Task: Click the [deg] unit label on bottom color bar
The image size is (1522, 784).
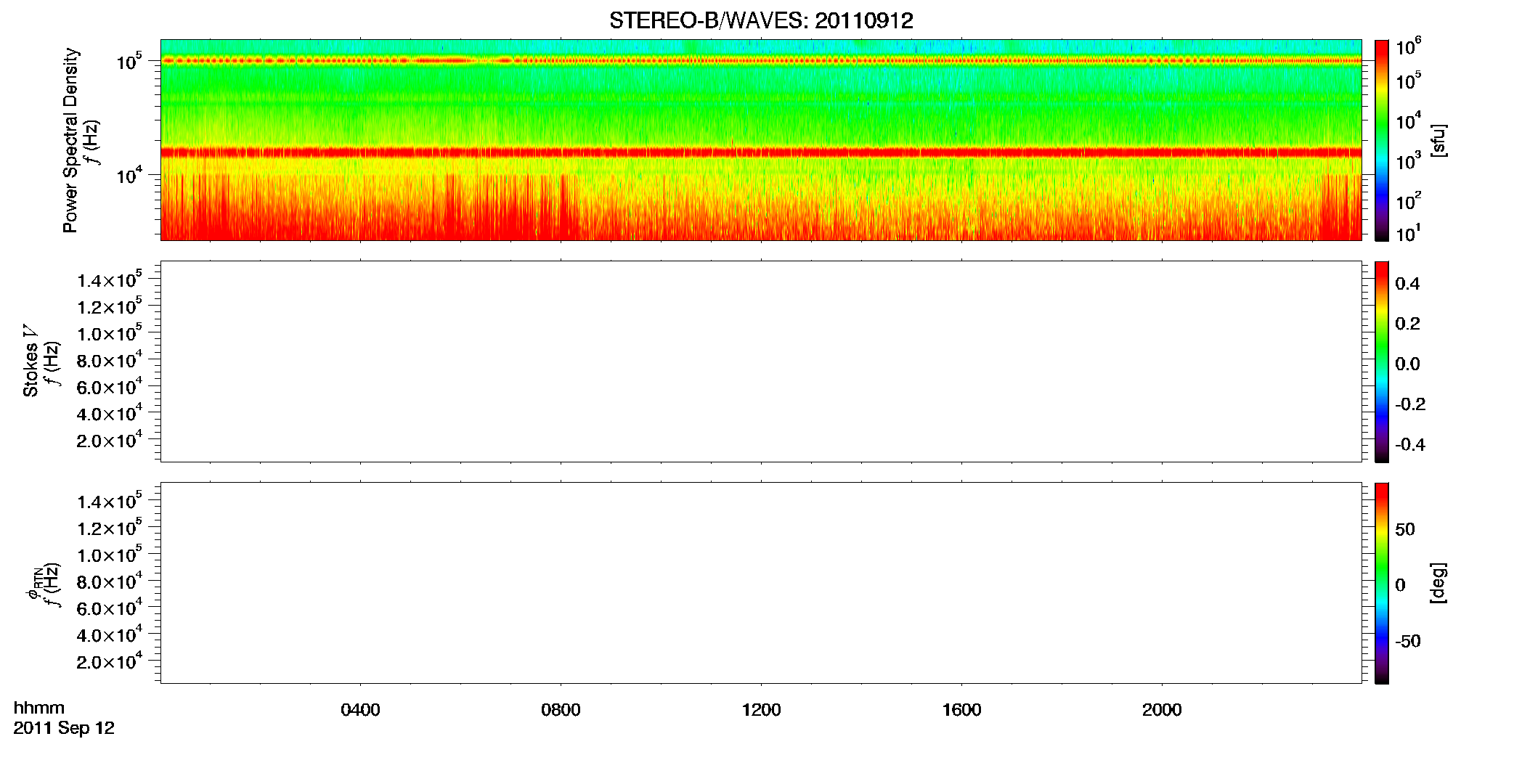Action: point(1438,583)
